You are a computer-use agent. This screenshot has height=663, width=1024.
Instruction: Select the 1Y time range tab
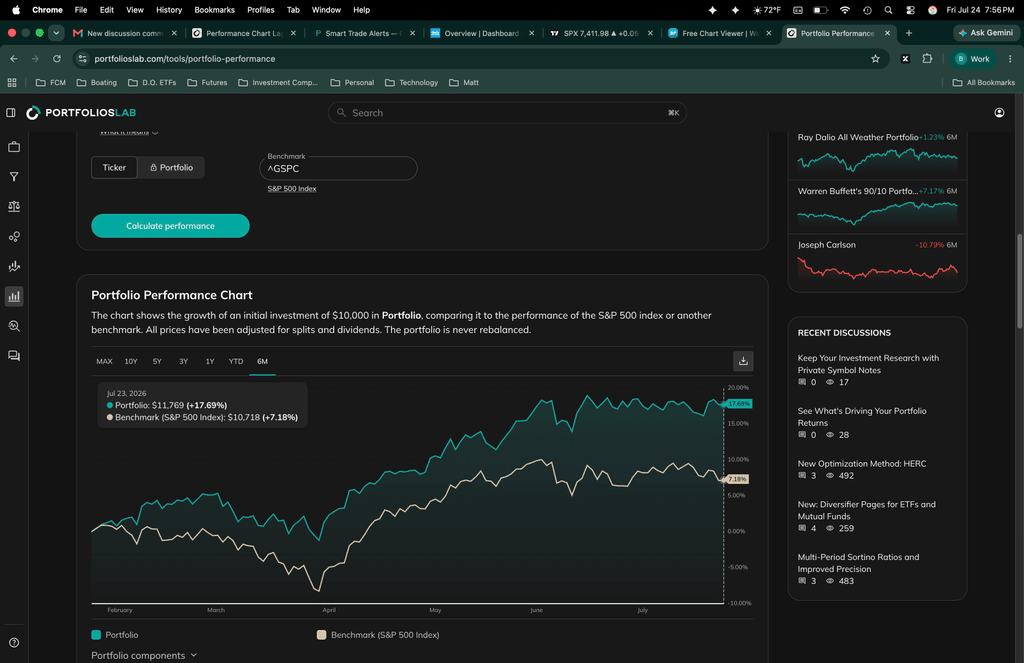pyautogui.click(x=210, y=361)
